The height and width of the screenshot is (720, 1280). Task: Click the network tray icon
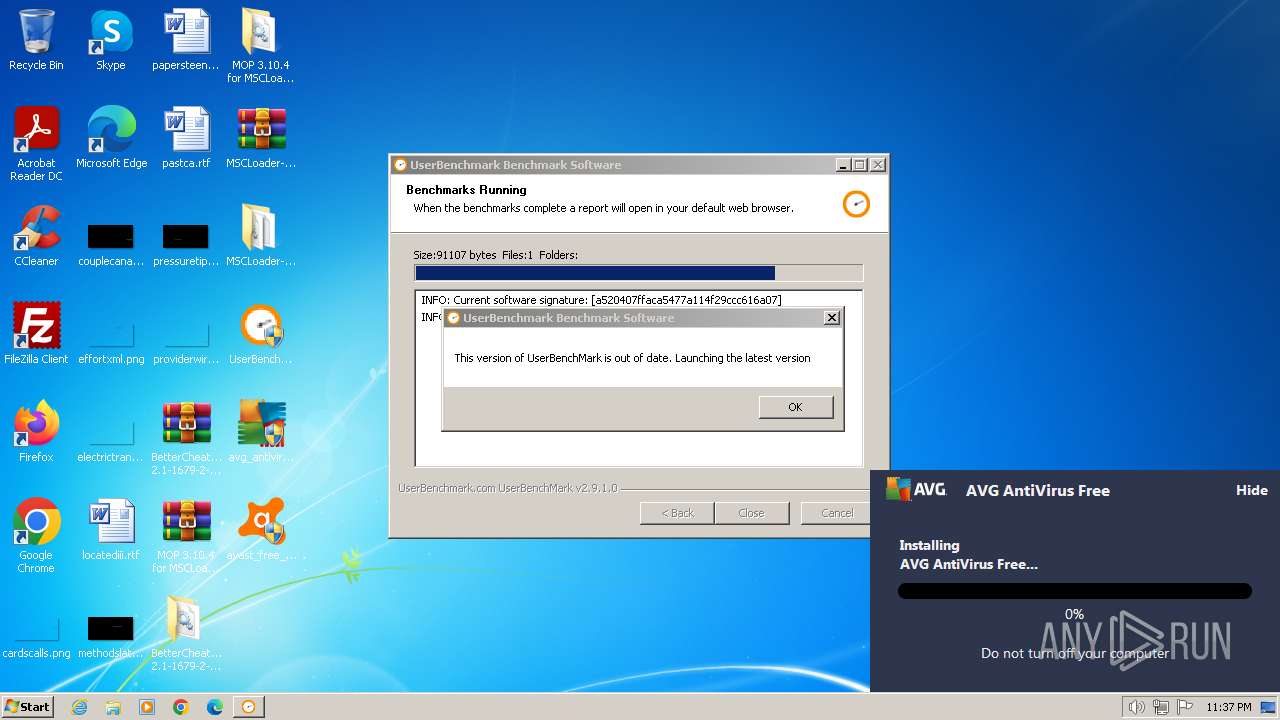(x=1161, y=707)
